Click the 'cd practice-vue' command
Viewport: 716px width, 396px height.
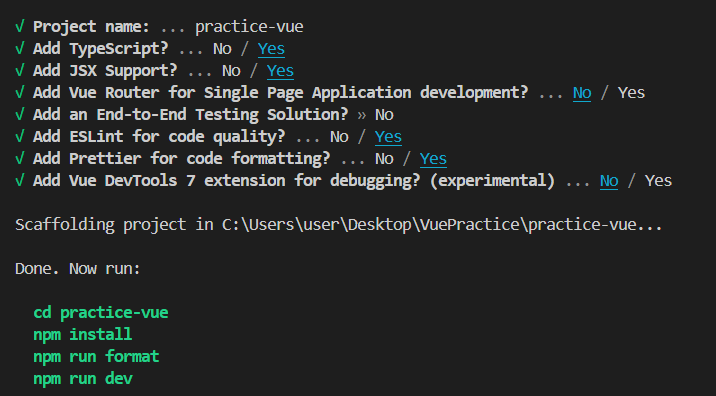point(101,312)
